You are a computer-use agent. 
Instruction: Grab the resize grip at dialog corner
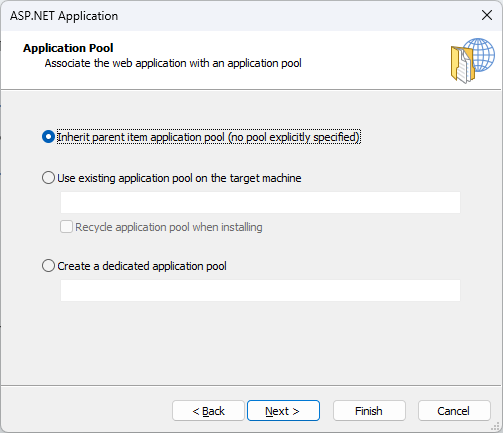point(495,427)
